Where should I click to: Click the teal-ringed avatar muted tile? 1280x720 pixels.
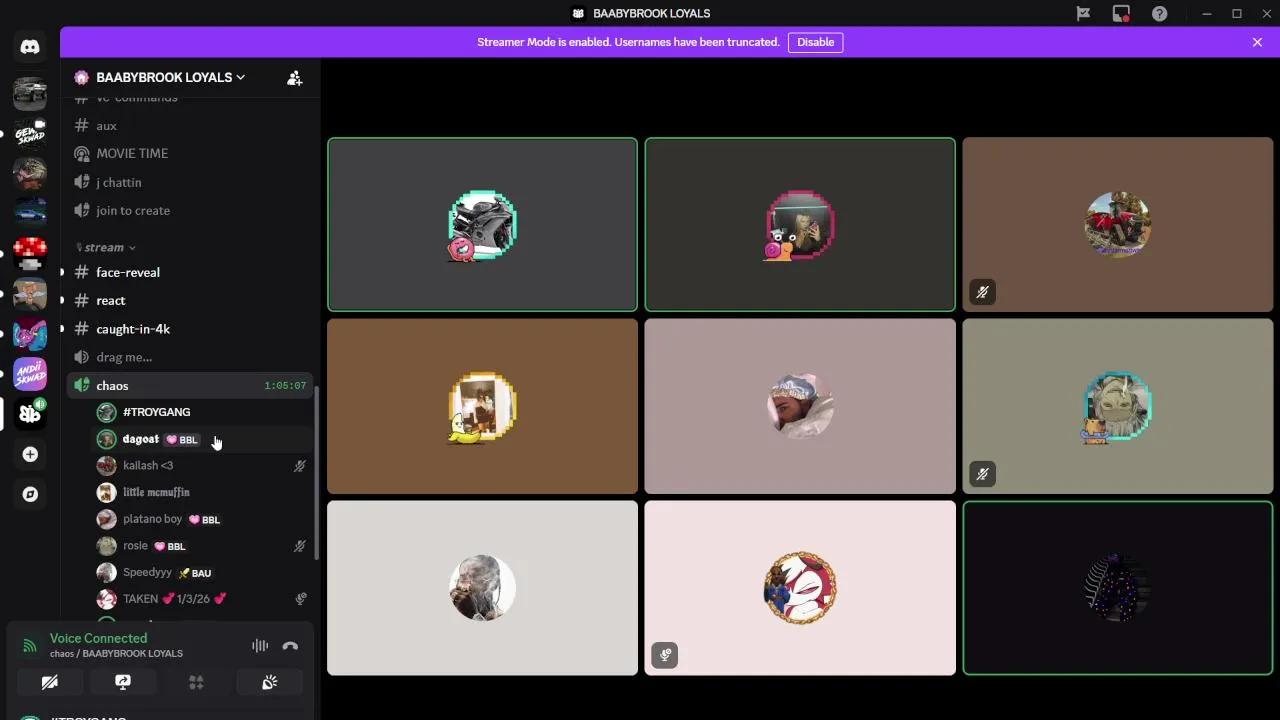click(x=1117, y=407)
